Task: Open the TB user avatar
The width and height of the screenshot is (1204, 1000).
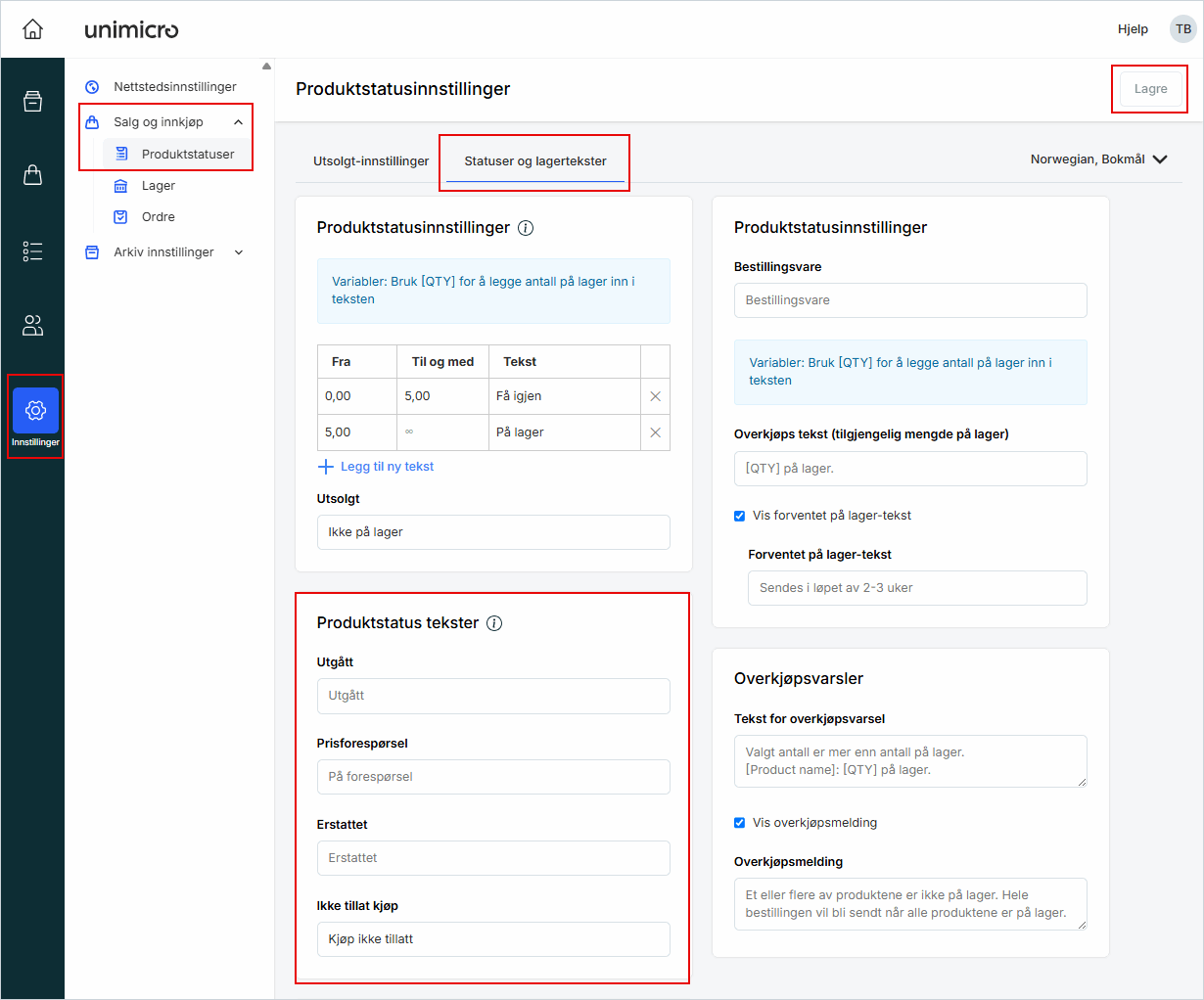Action: click(x=1182, y=29)
